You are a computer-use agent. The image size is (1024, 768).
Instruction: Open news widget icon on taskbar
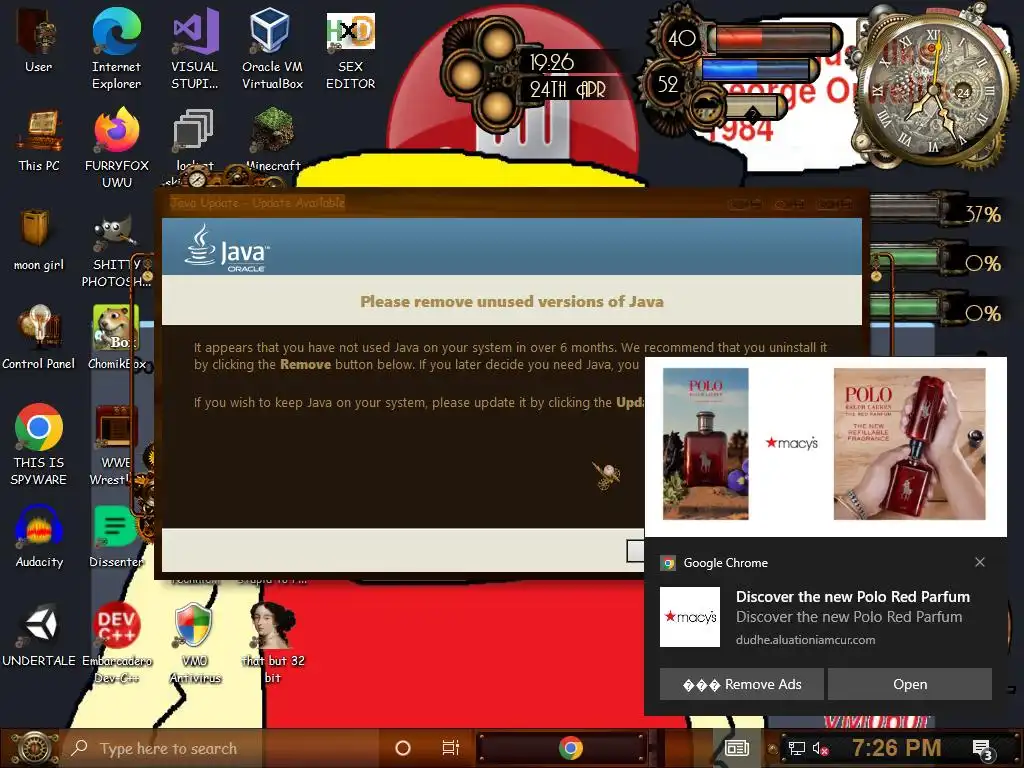(x=737, y=748)
